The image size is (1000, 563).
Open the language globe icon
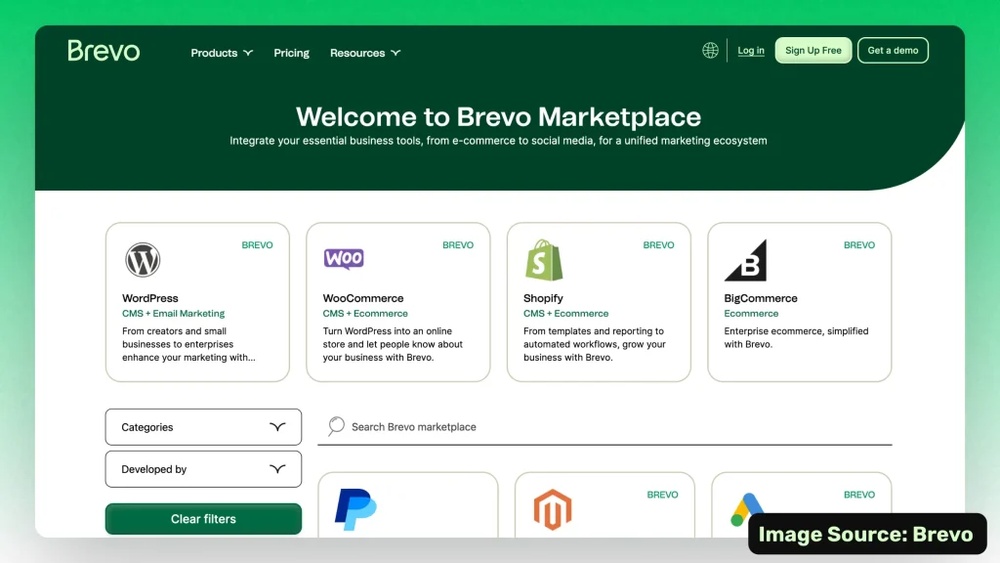click(710, 50)
